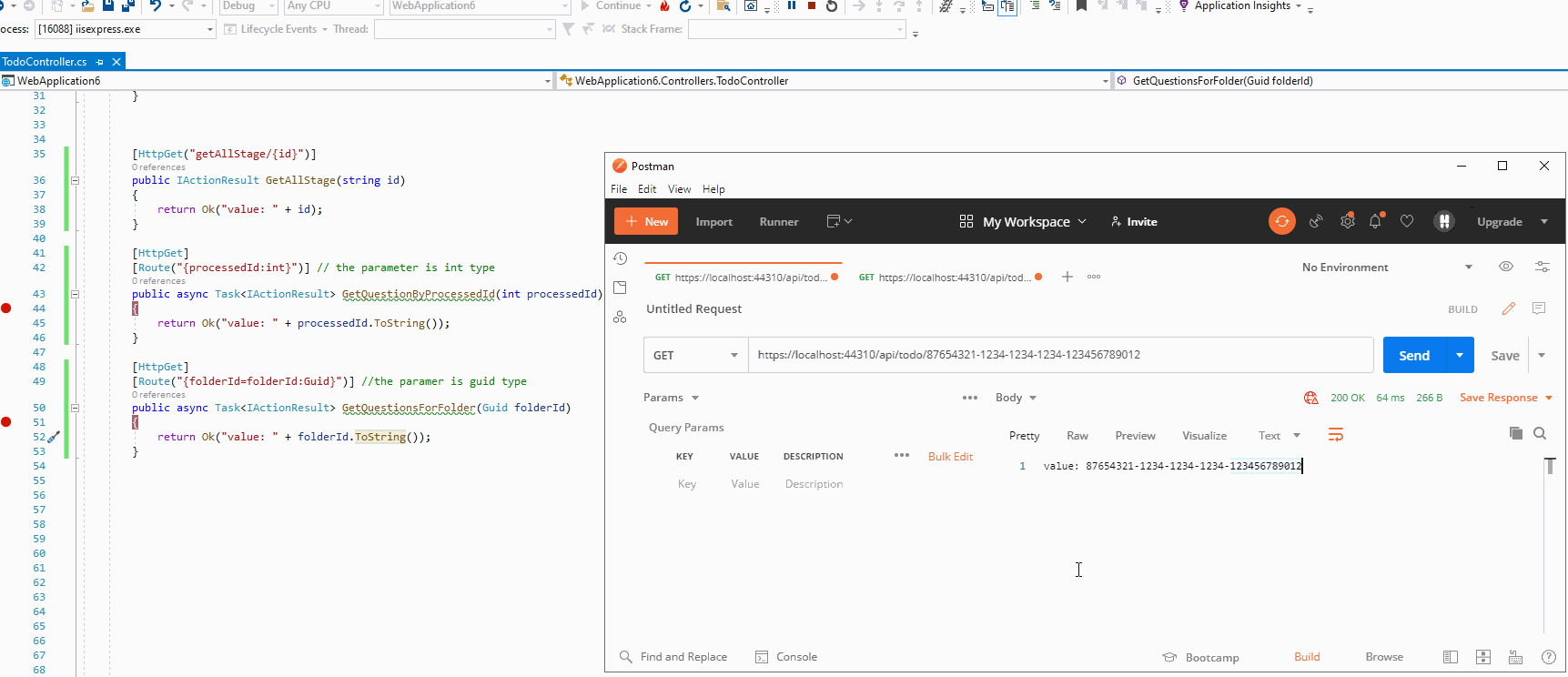
Task: Click the edit pencil icon near BUILD
Action: (x=1509, y=308)
